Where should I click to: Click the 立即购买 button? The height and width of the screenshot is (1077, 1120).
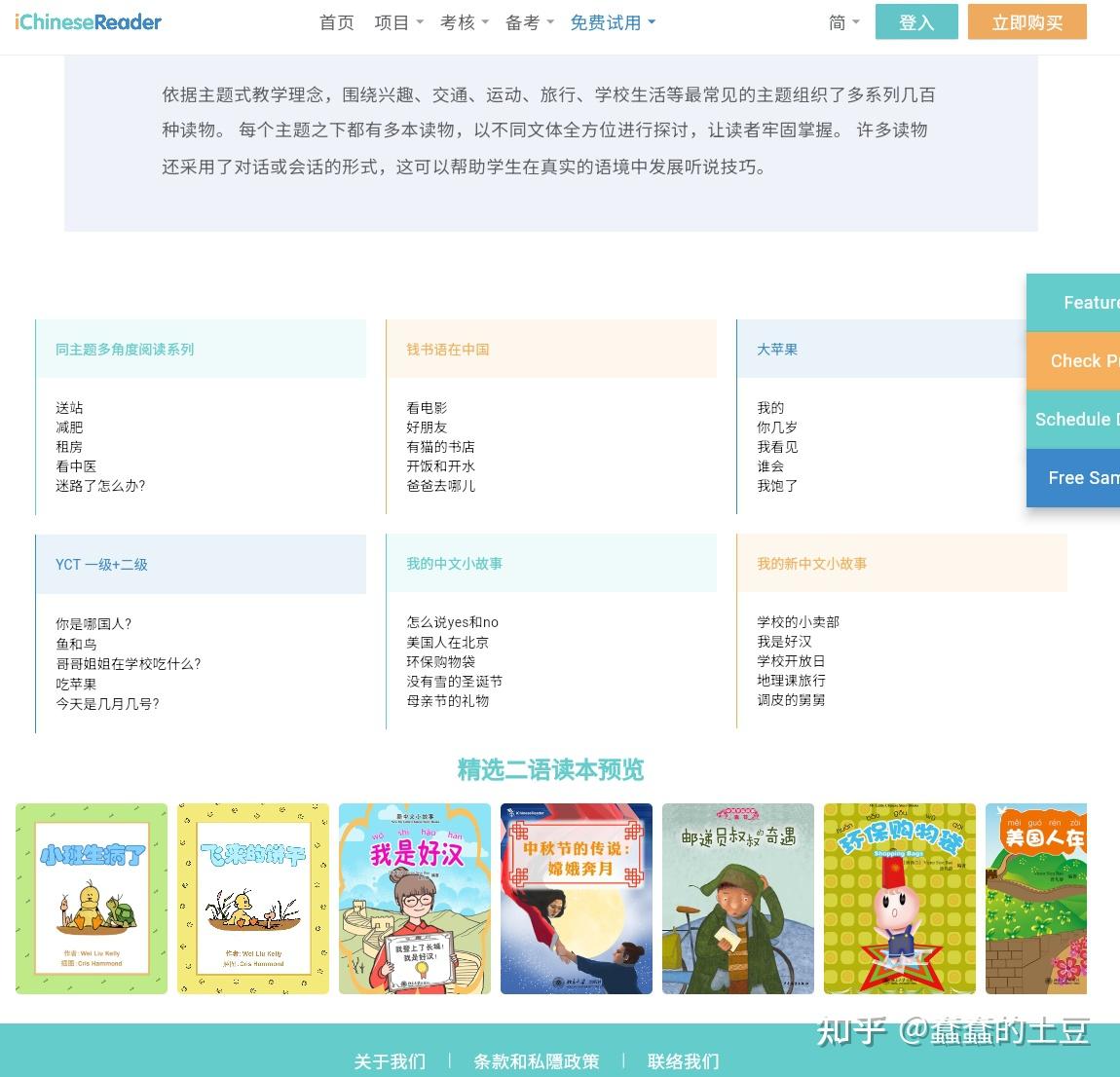(x=1027, y=21)
